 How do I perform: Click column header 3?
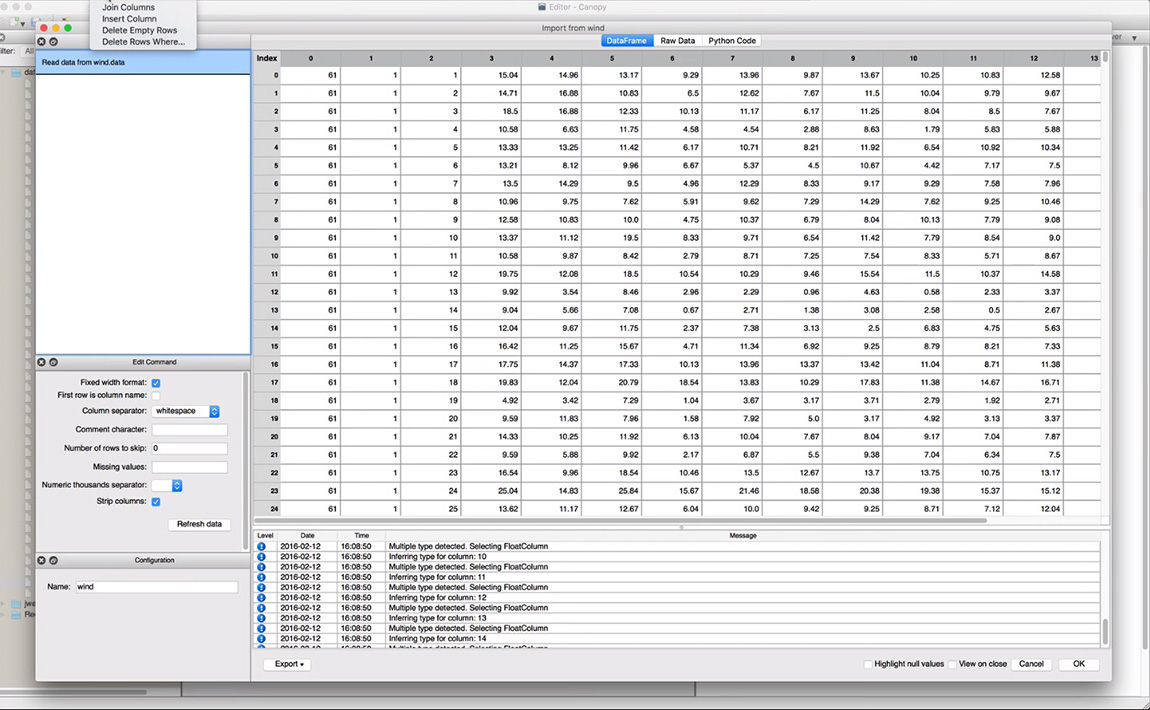click(x=491, y=58)
